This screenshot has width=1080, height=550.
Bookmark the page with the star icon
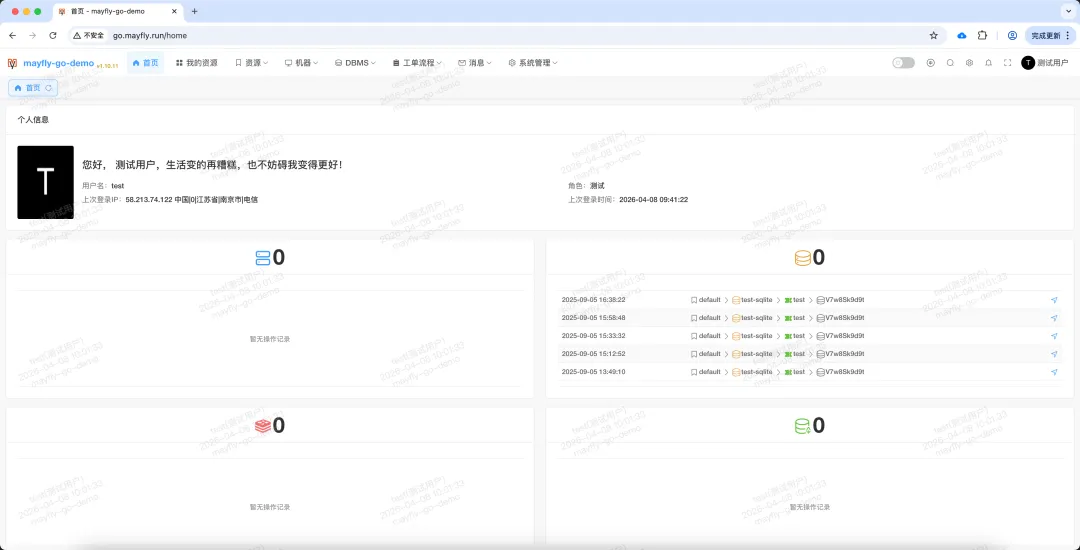[934, 35]
